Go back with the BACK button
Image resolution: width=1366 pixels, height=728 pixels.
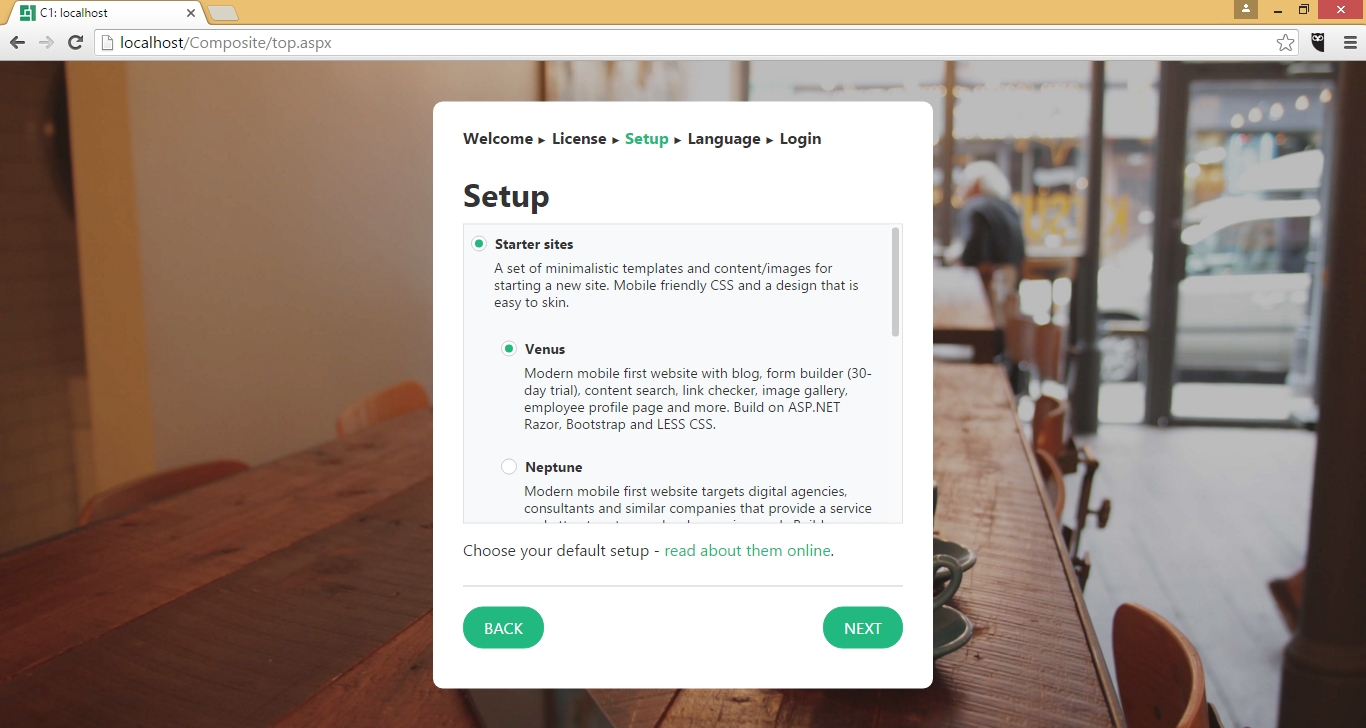pos(503,628)
